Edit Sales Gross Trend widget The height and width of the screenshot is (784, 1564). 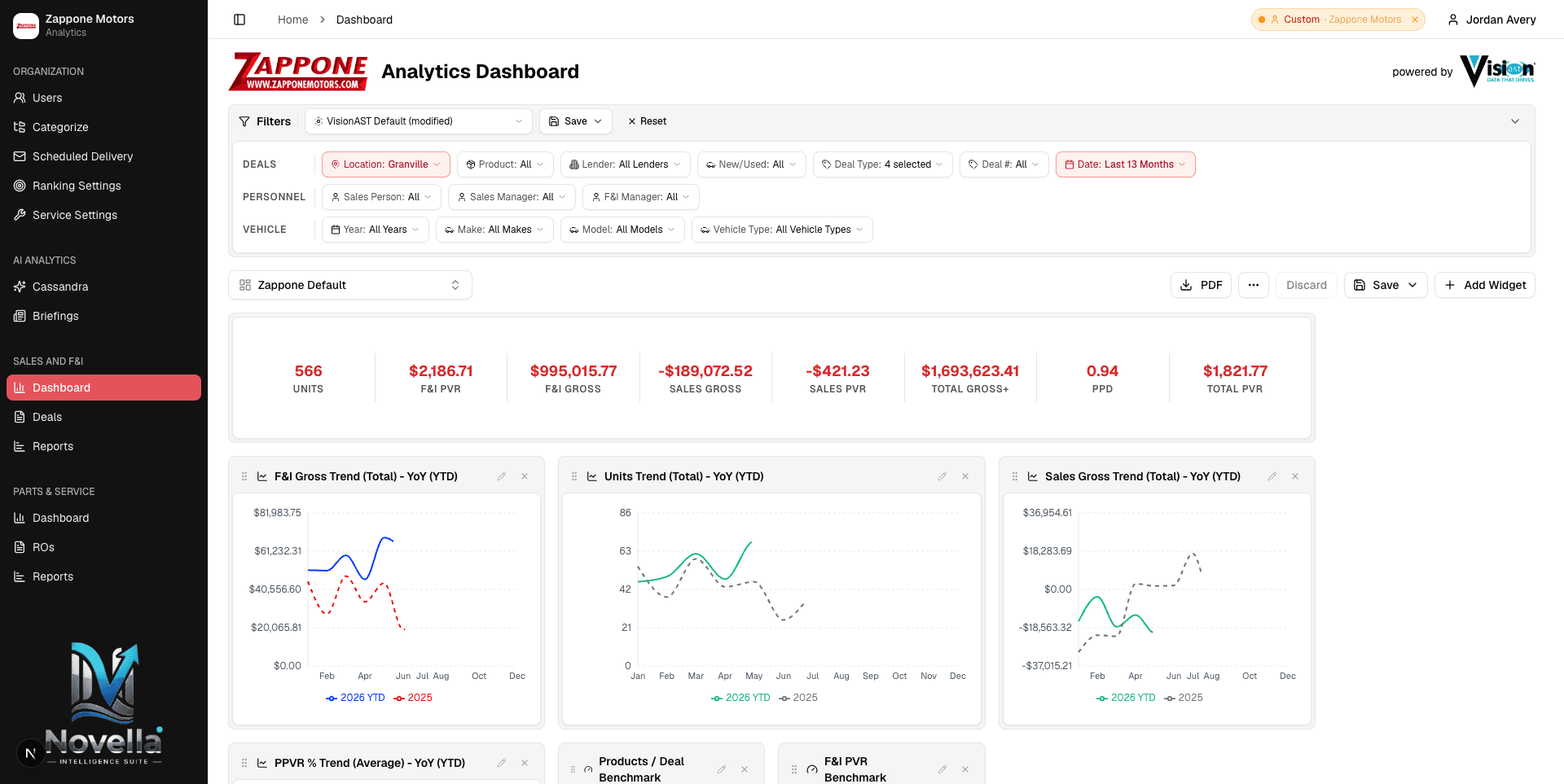(1272, 476)
